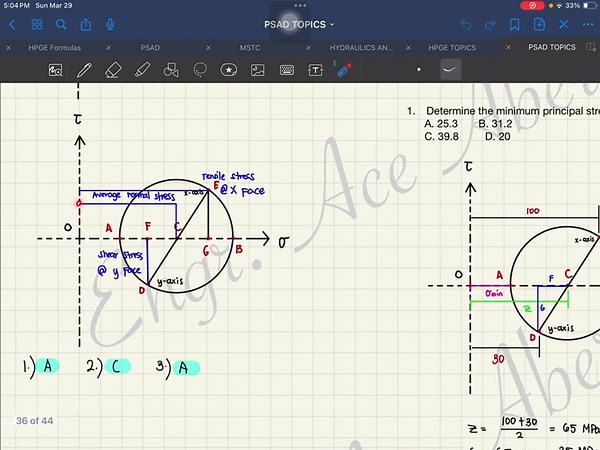The image size is (600, 450).
Task: Select the Highlighter tool
Action: pyautogui.click(x=142, y=70)
